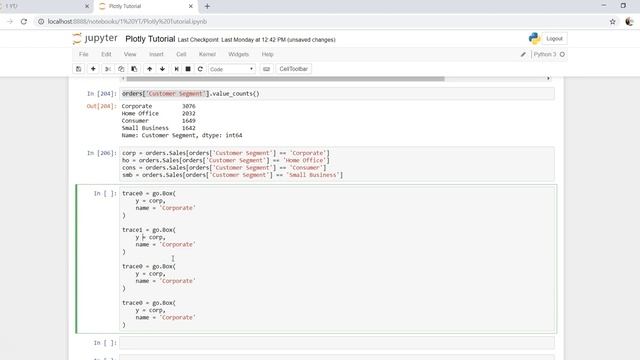Open the Cell menu
This screenshot has height=360, width=640.
click(181, 54)
